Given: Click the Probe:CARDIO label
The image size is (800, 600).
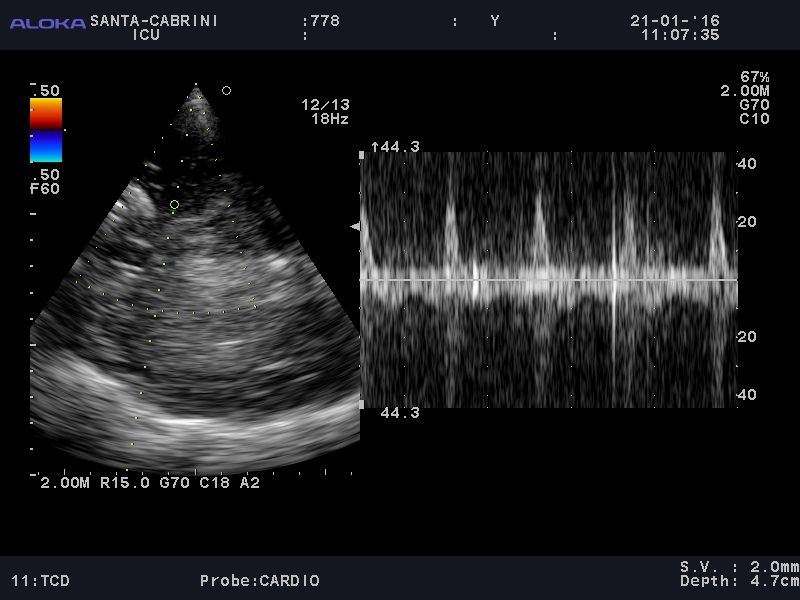Looking at the screenshot, I should tap(259, 580).
